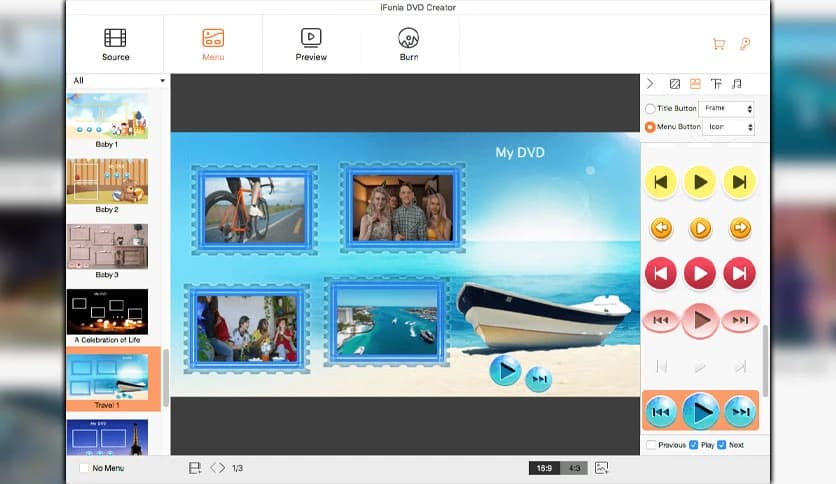Switch to the Burn tab
The width and height of the screenshot is (836, 484).
[x=408, y=44]
